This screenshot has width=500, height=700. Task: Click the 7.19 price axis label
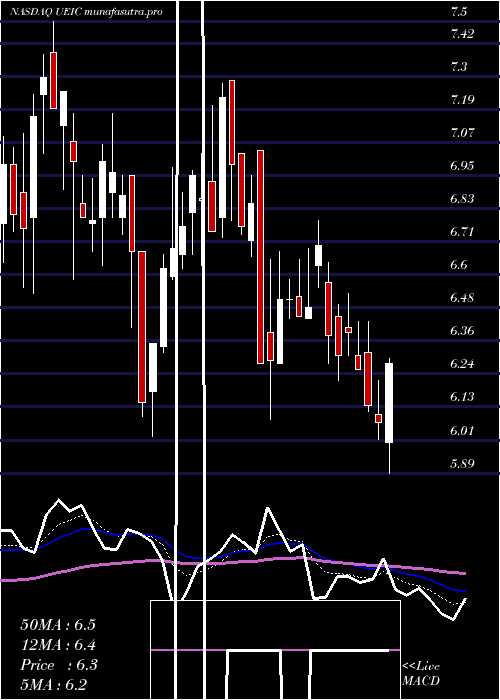[462, 100]
